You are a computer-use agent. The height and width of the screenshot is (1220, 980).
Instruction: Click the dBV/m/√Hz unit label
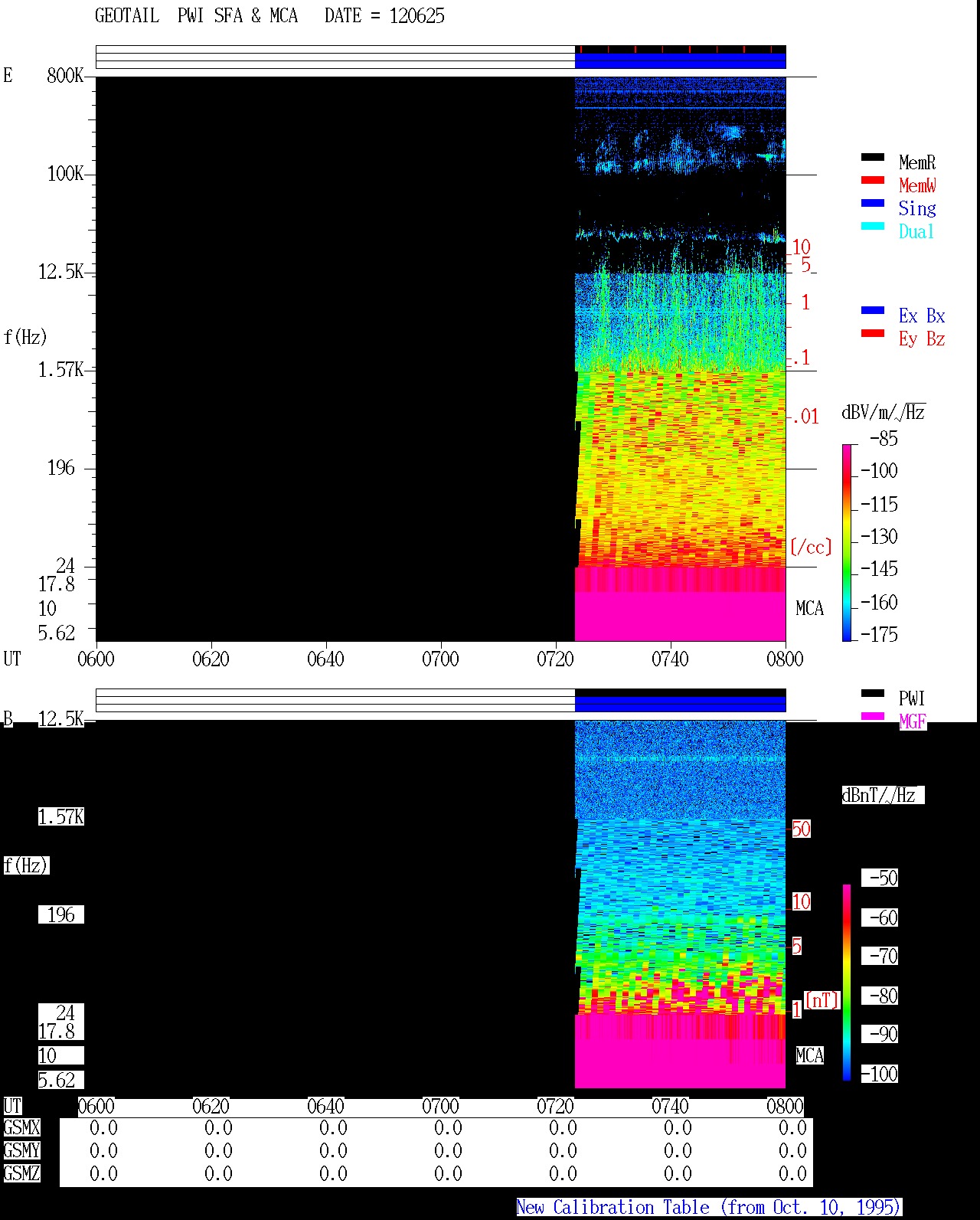pos(884,412)
